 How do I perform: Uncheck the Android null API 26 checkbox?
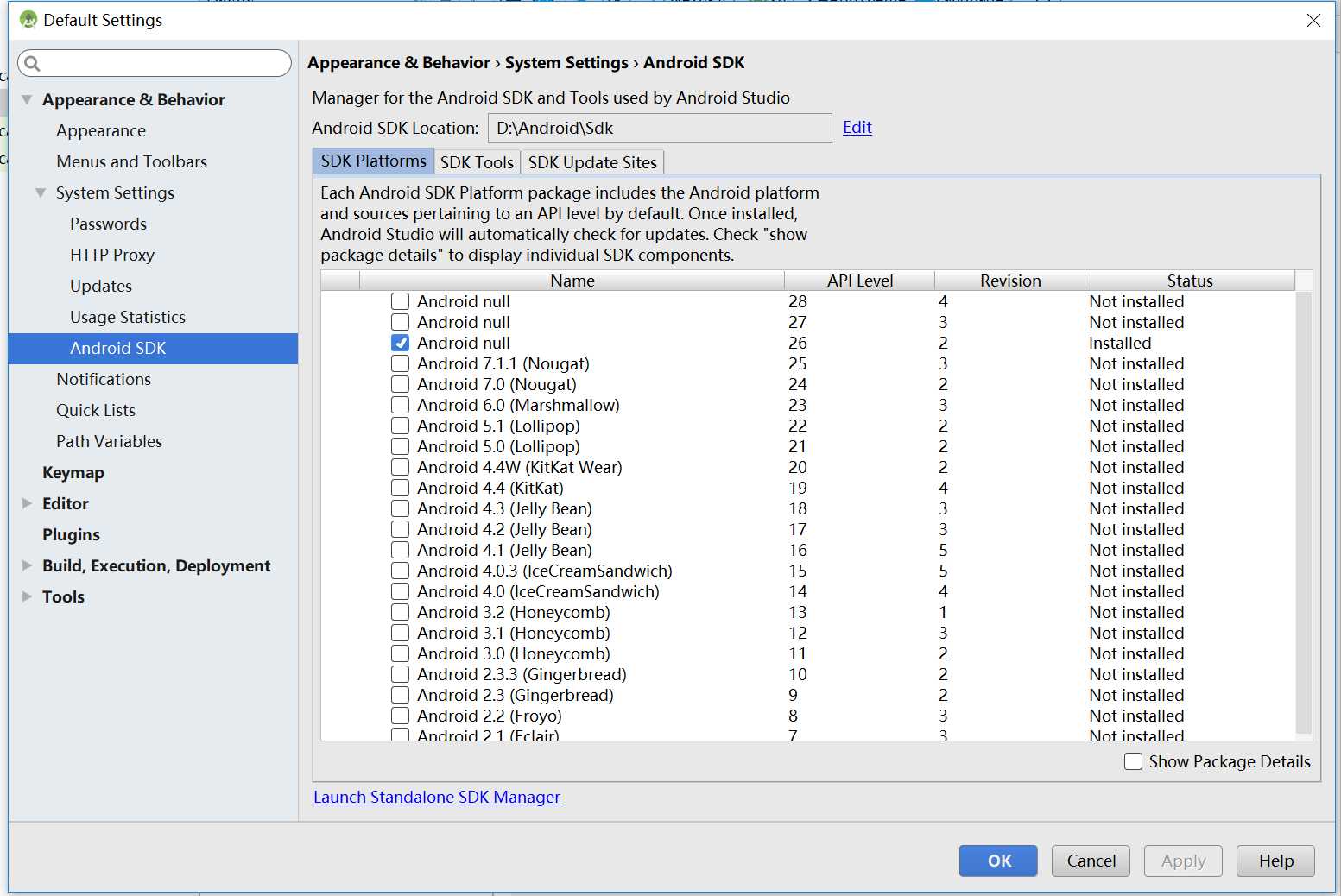[400, 343]
